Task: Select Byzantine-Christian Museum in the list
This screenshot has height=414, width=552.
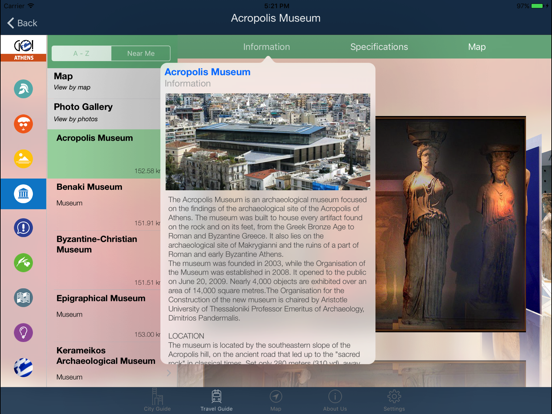Action: (x=104, y=260)
